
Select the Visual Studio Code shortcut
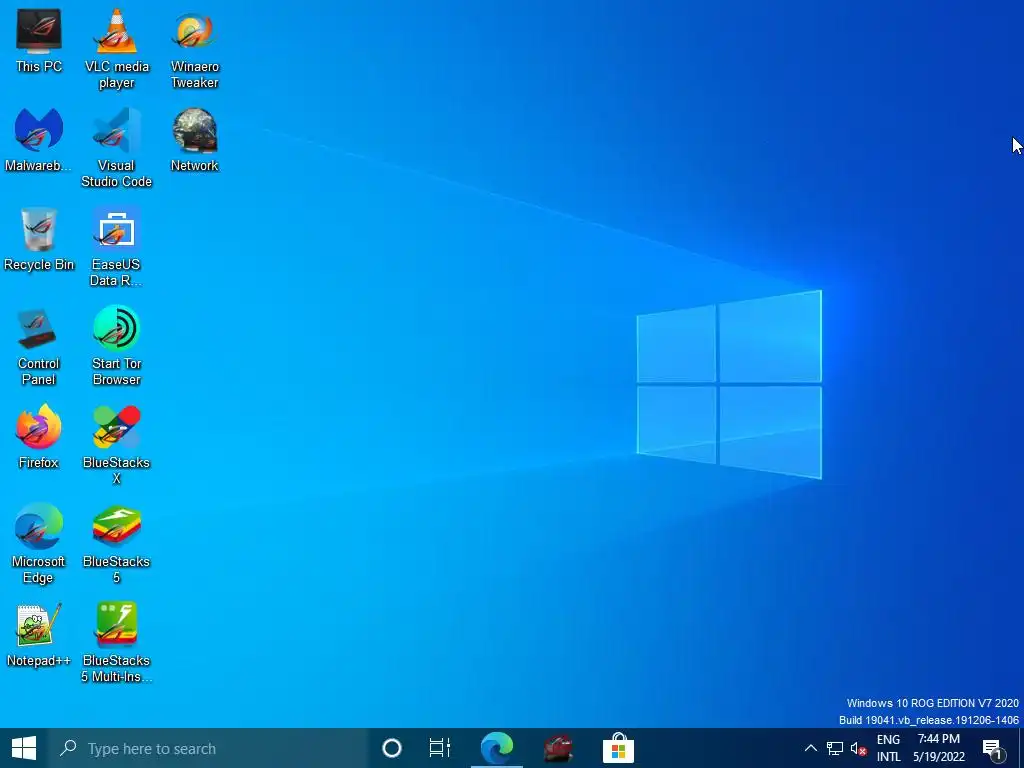(116, 148)
